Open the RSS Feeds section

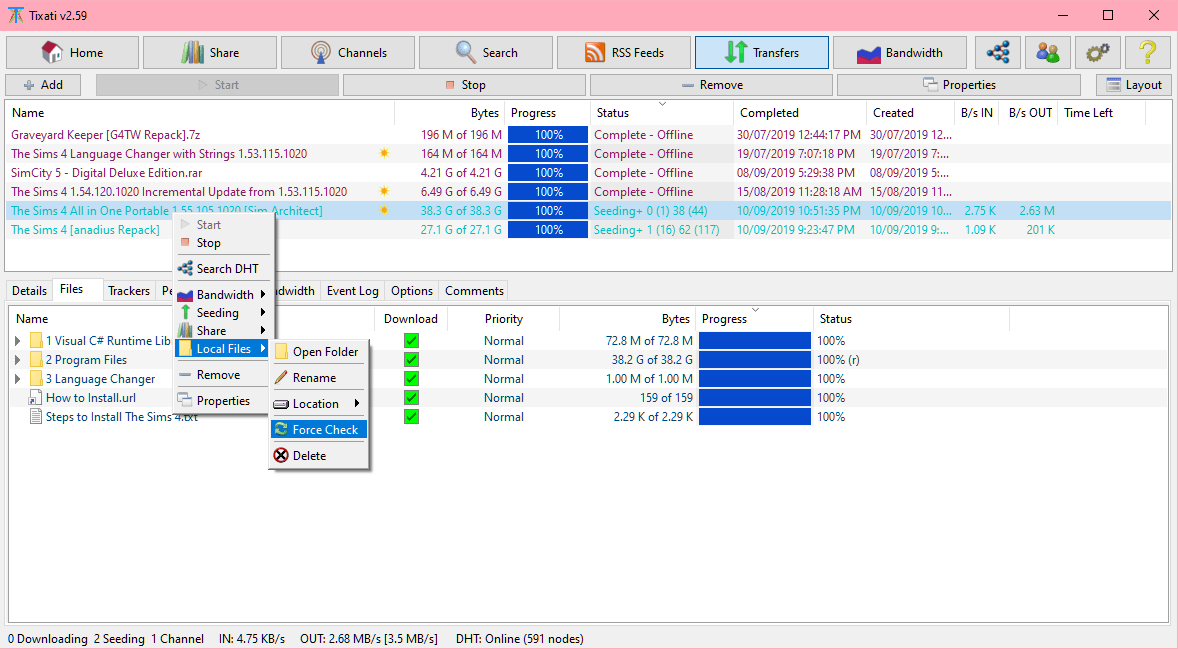pyautogui.click(x=624, y=53)
